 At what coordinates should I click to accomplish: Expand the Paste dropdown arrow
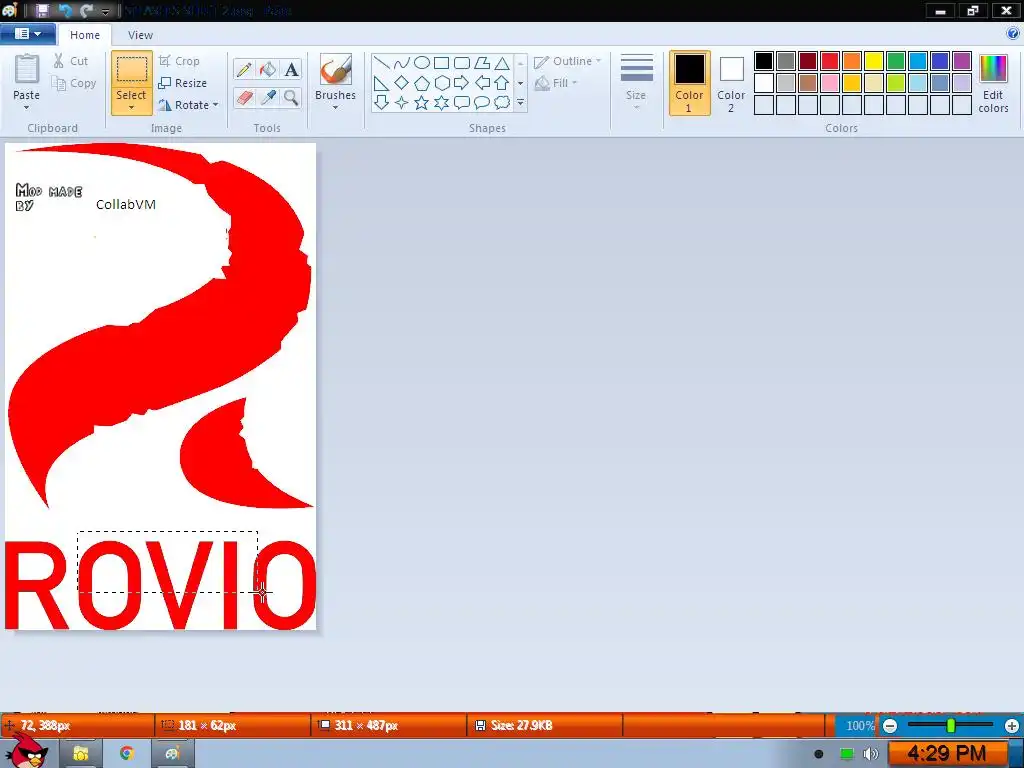coord(27,108)
